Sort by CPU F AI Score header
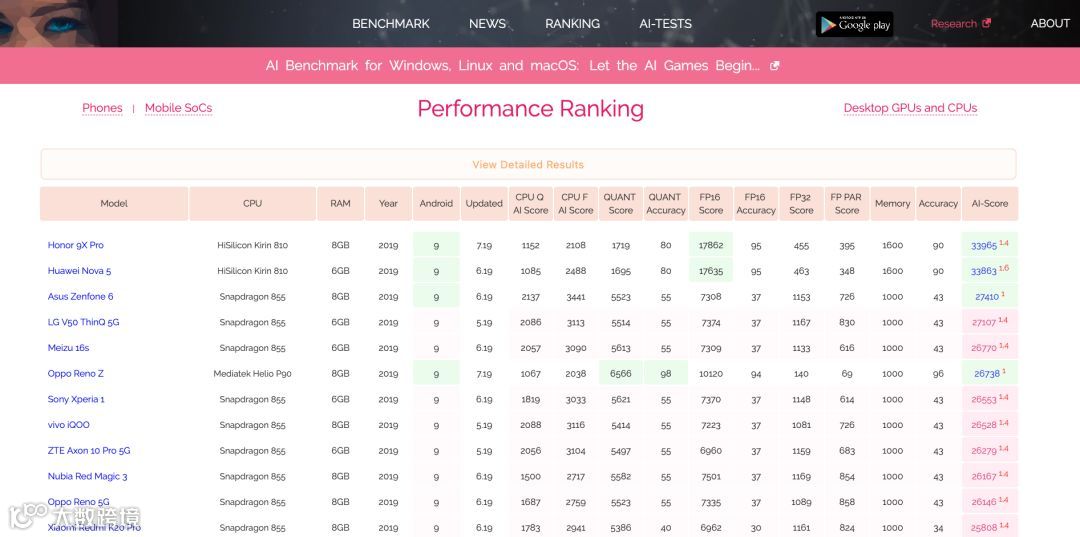This screenshot has width=1080, height=537. 575,204
